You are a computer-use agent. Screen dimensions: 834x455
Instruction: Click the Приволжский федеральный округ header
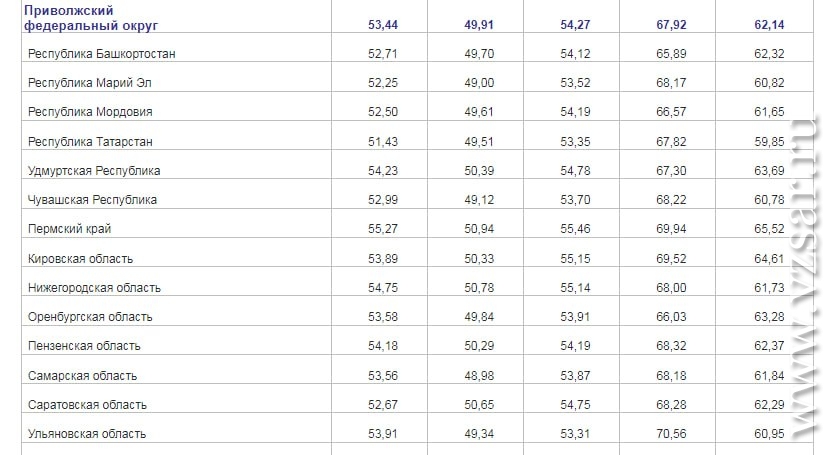coord(91,18)
